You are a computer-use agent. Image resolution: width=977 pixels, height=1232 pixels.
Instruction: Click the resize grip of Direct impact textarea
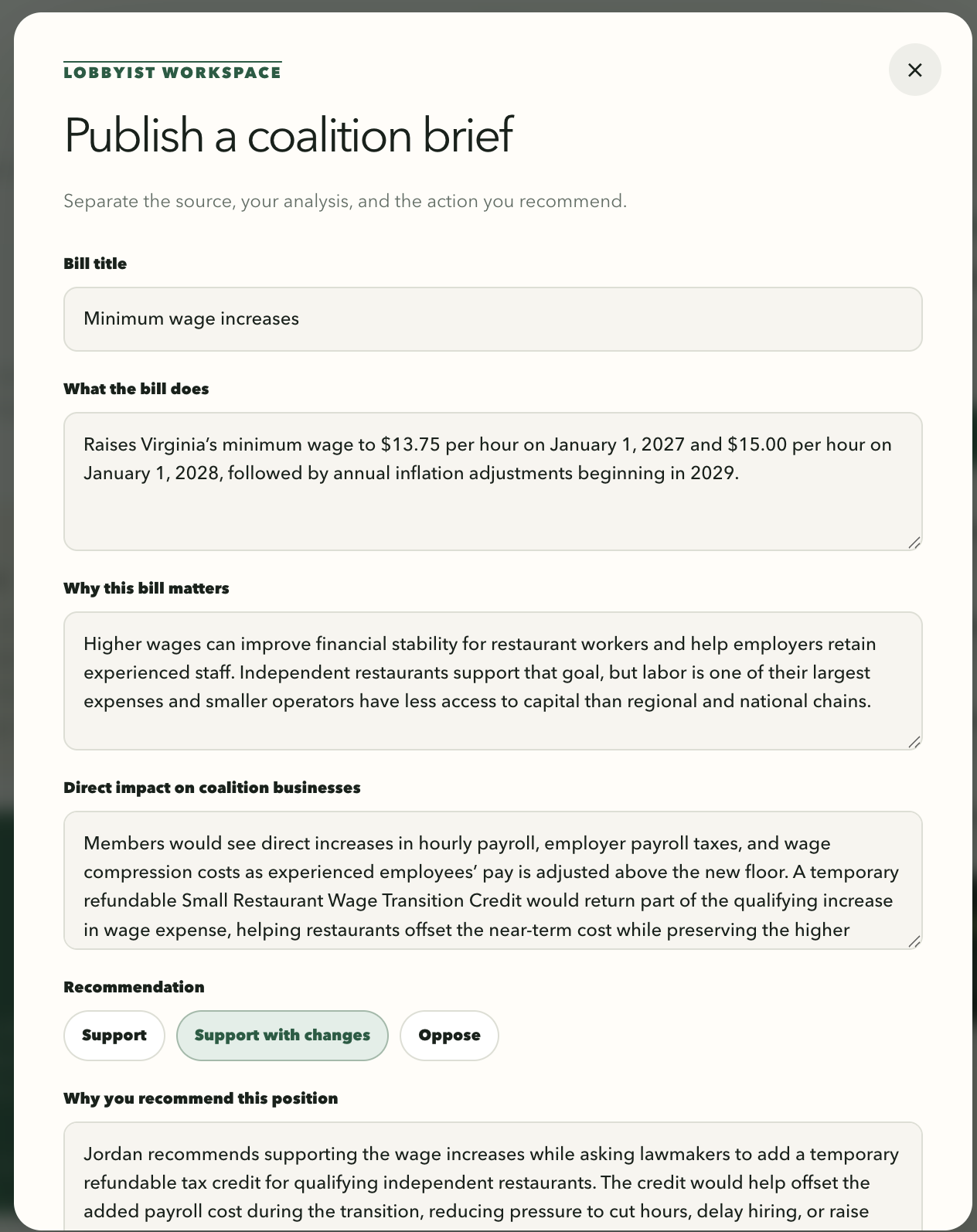click(x=914, y=941)
